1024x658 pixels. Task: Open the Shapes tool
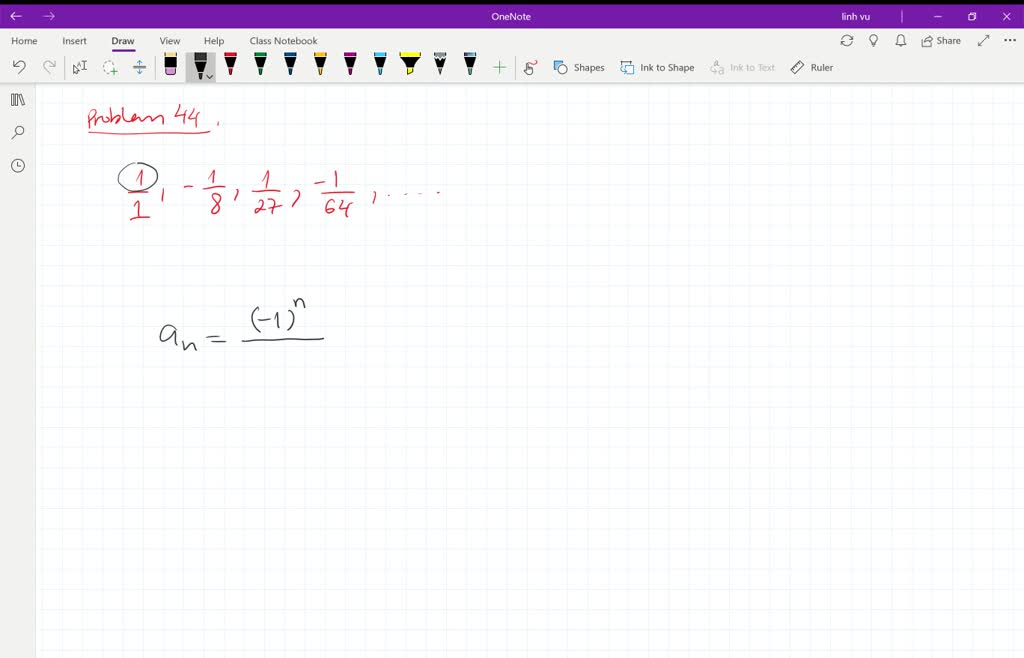(x=580, y=67)
